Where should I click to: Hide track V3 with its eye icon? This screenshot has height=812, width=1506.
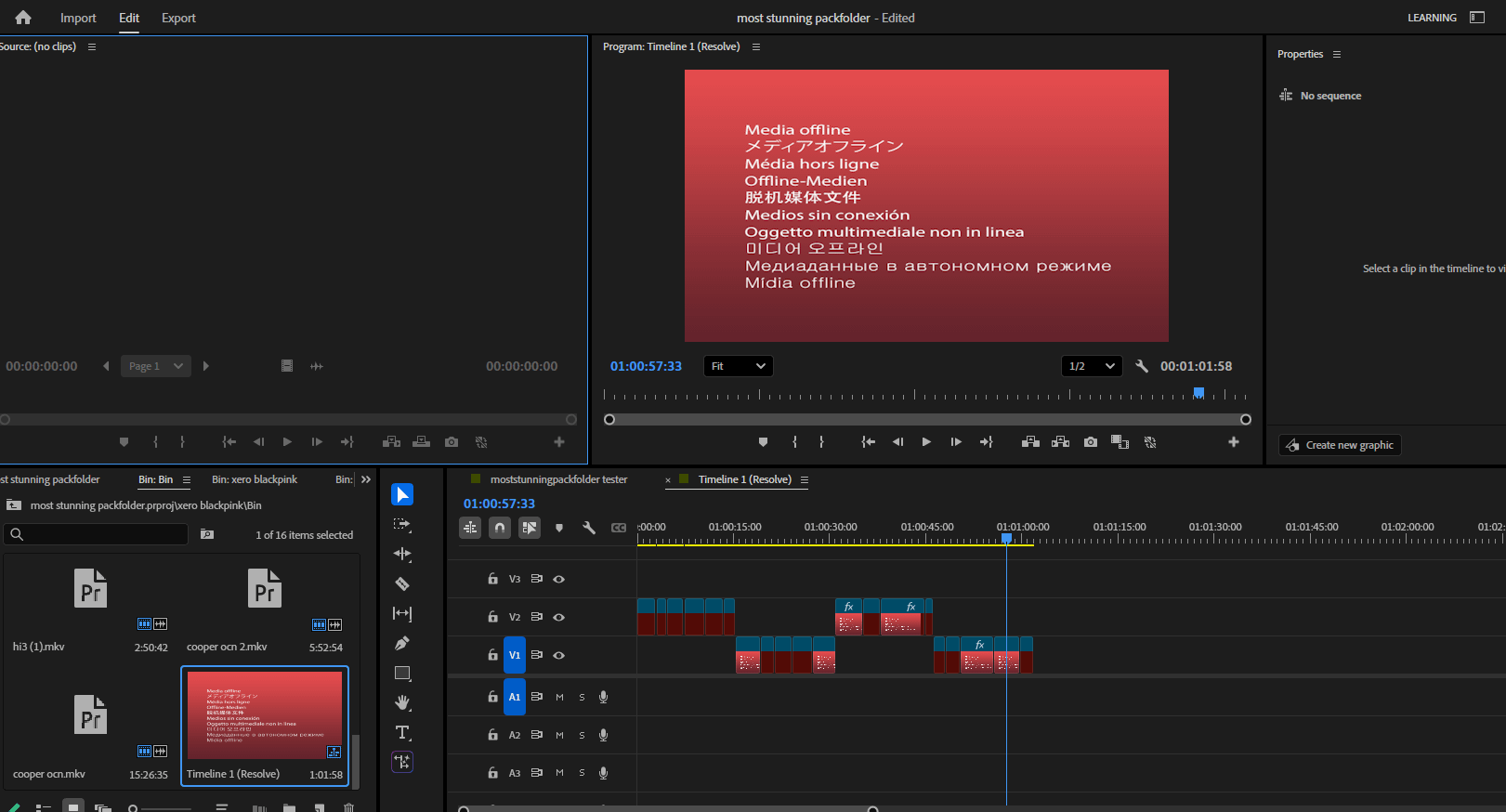559,579
